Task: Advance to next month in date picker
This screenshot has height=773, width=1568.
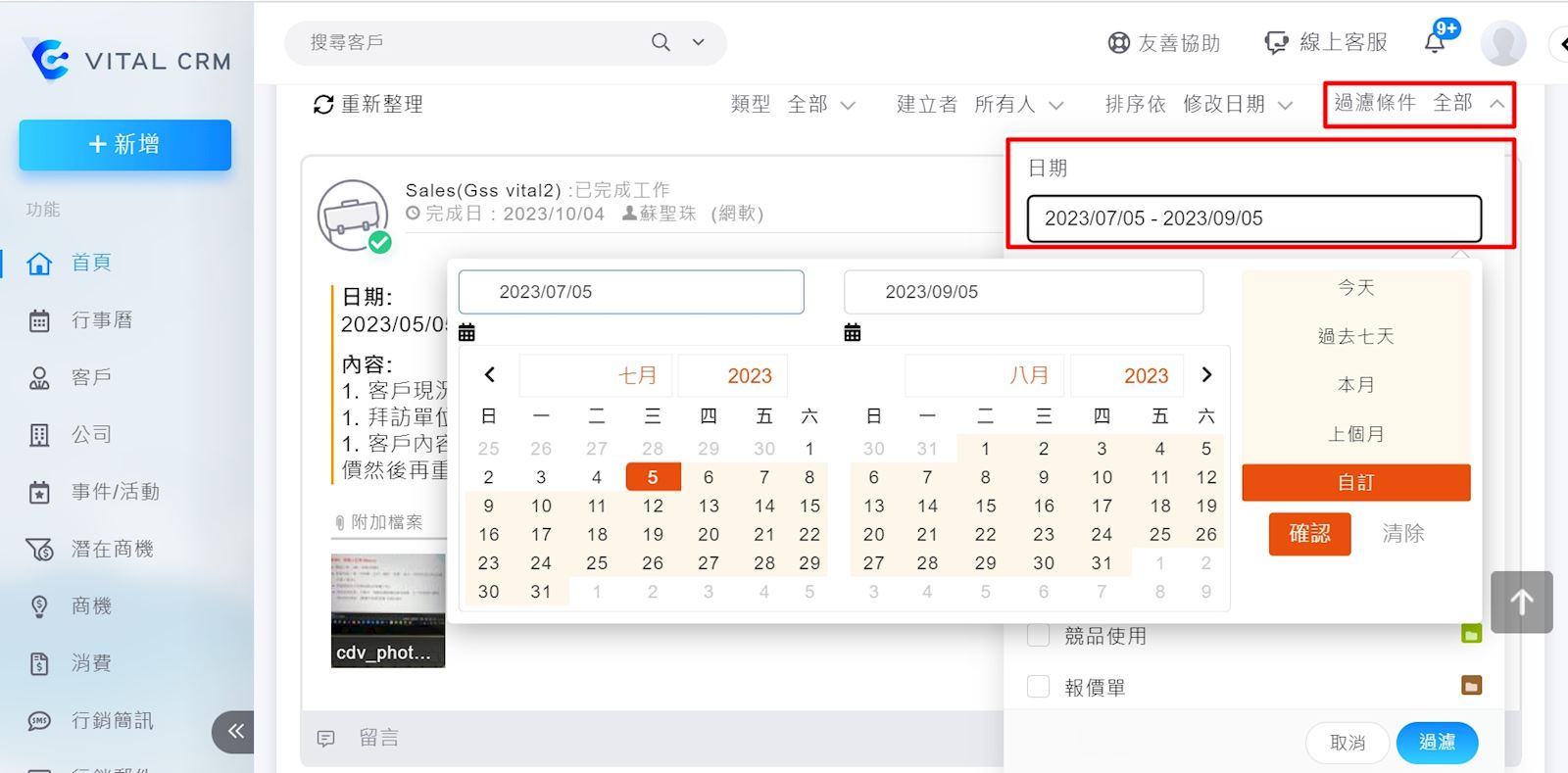Action: click(x=1206, y=375)
